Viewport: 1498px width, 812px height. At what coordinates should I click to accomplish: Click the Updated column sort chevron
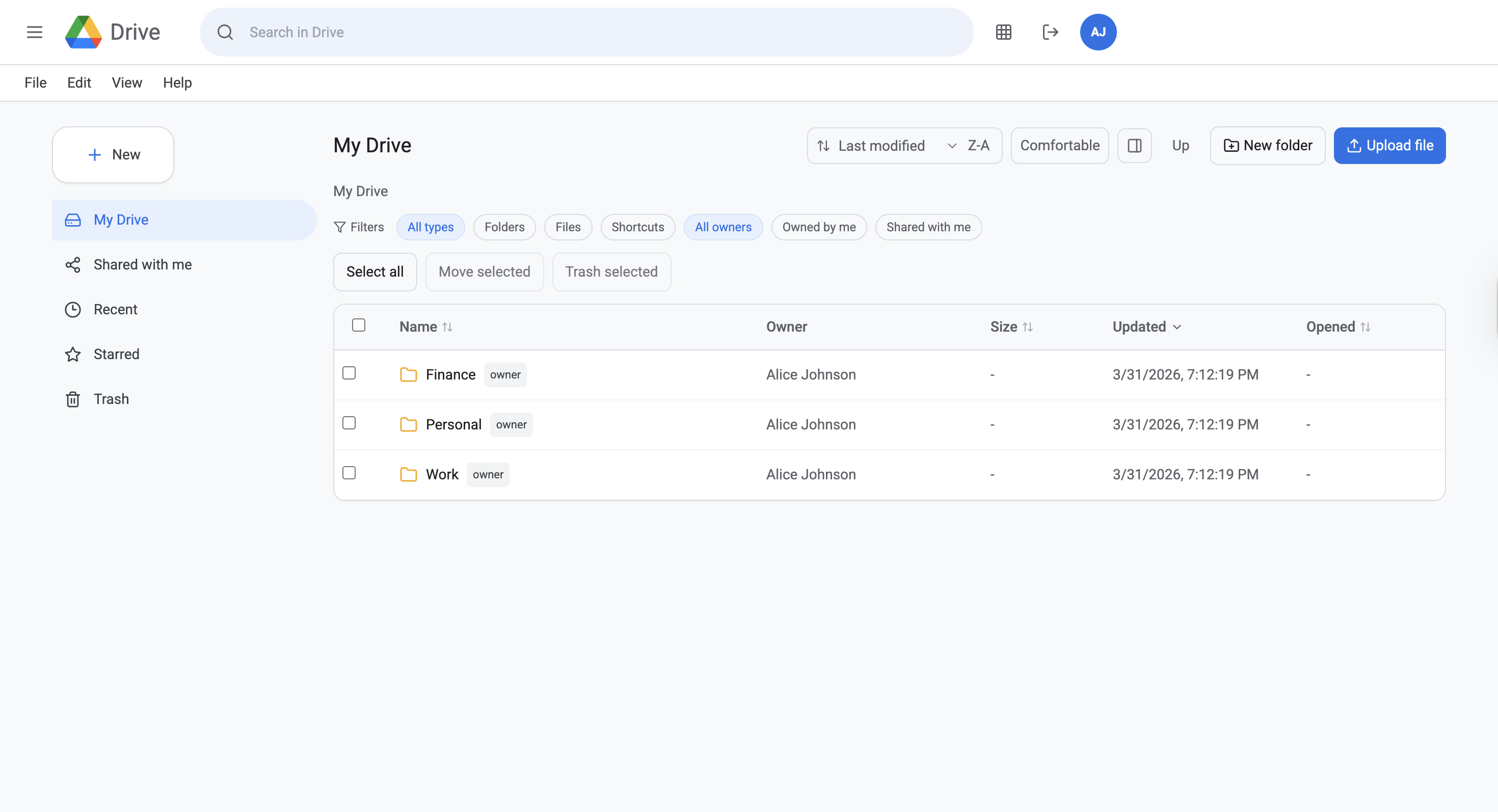[1177, 327]
